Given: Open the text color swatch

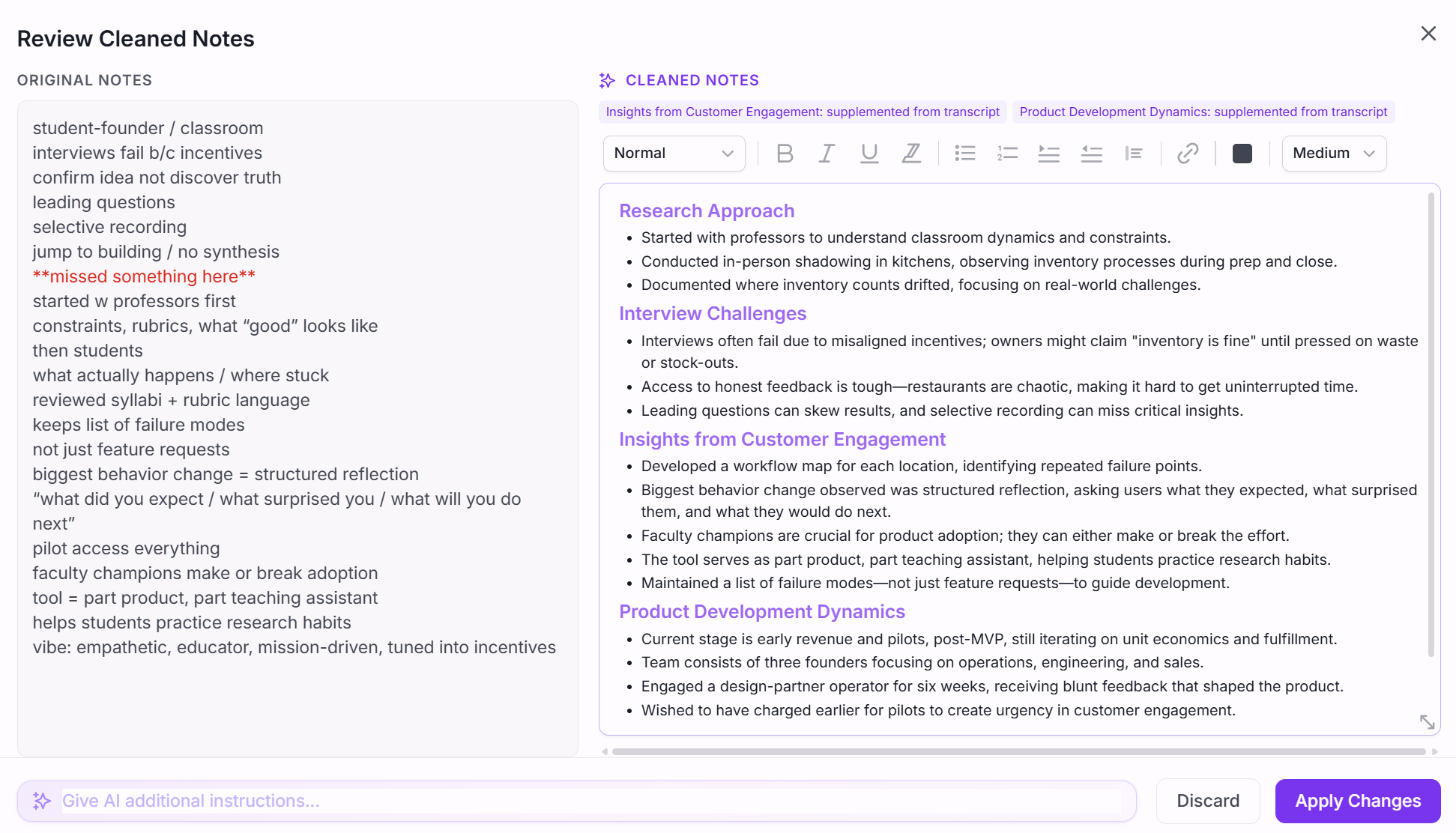Looking at the screenshot, I should pos(1242,154).
